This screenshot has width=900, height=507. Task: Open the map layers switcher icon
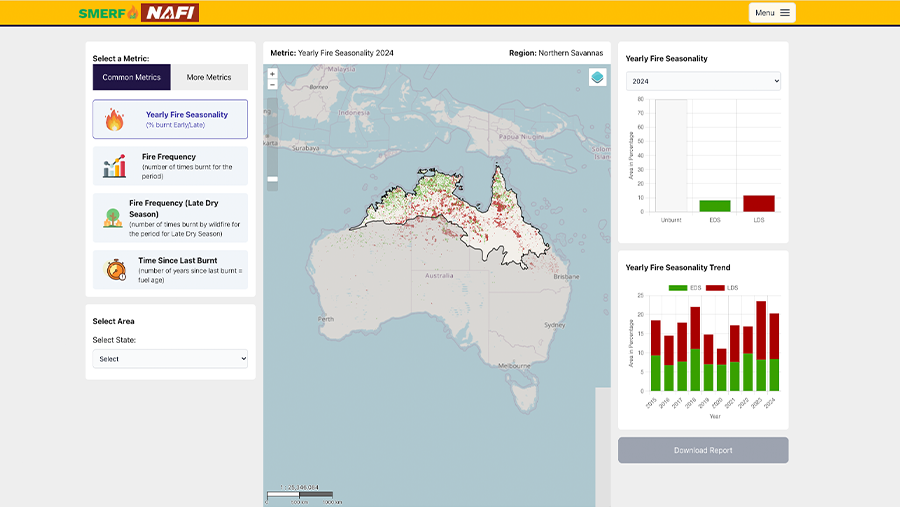tap(597, 77)
